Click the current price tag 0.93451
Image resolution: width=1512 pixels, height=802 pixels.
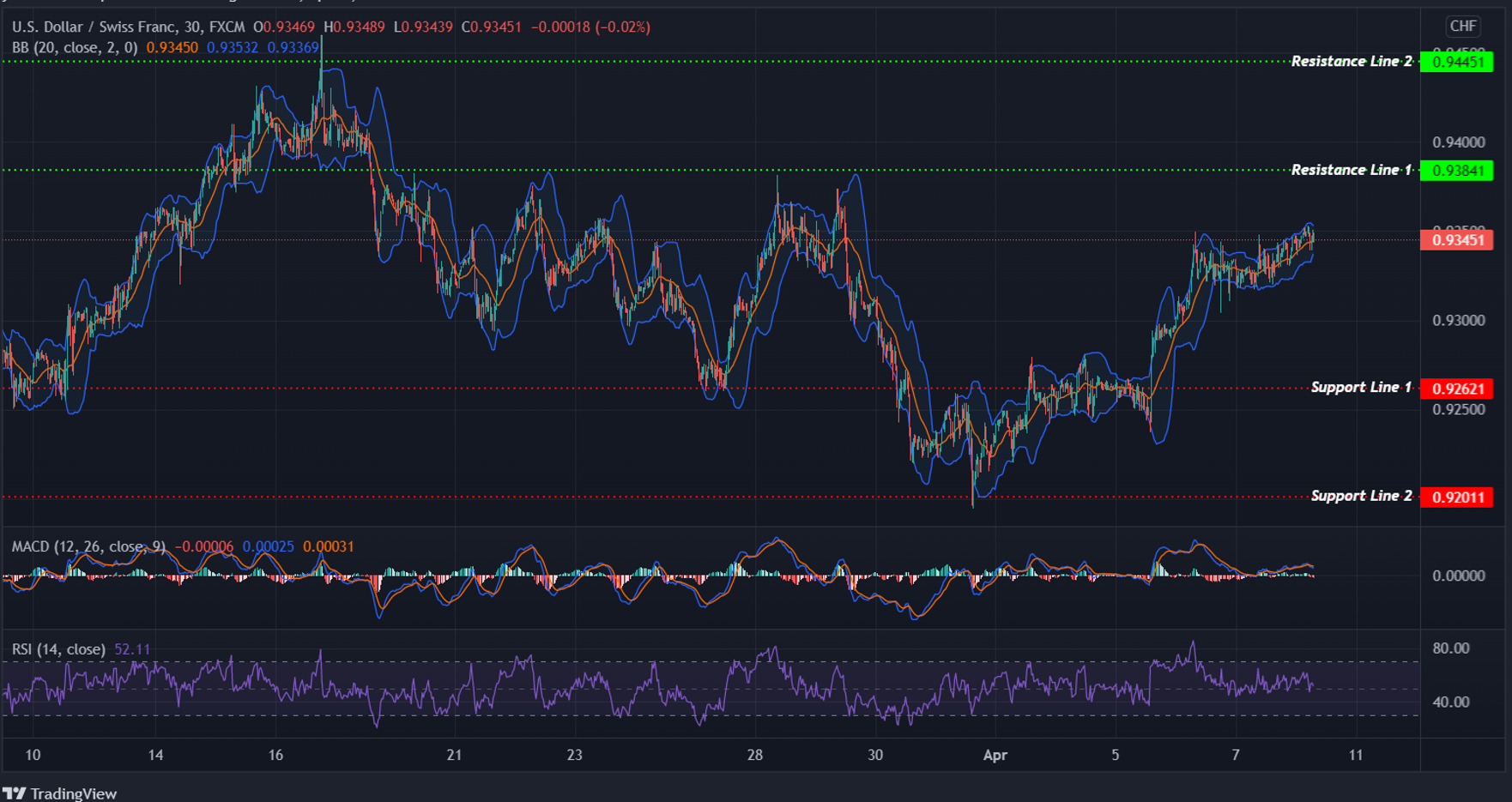(x=1458, y=241)
